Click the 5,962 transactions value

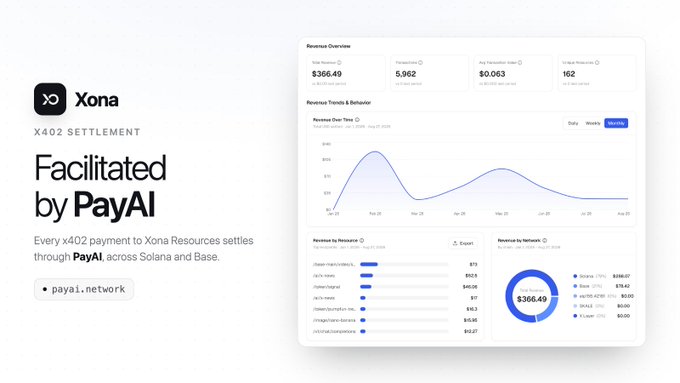click(x=405, y=74)
